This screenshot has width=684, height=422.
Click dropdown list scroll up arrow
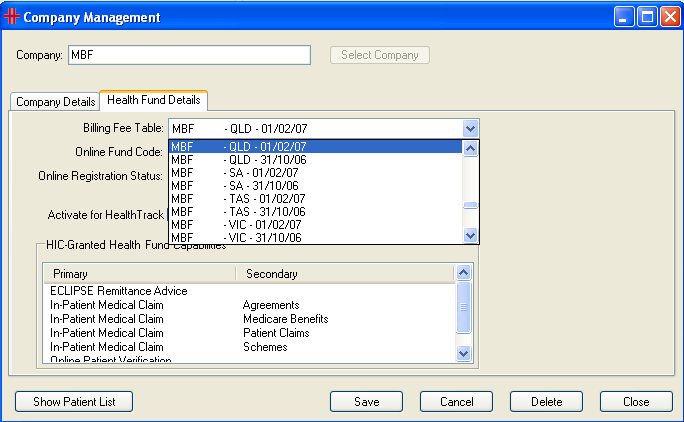(x=470, y=149)
